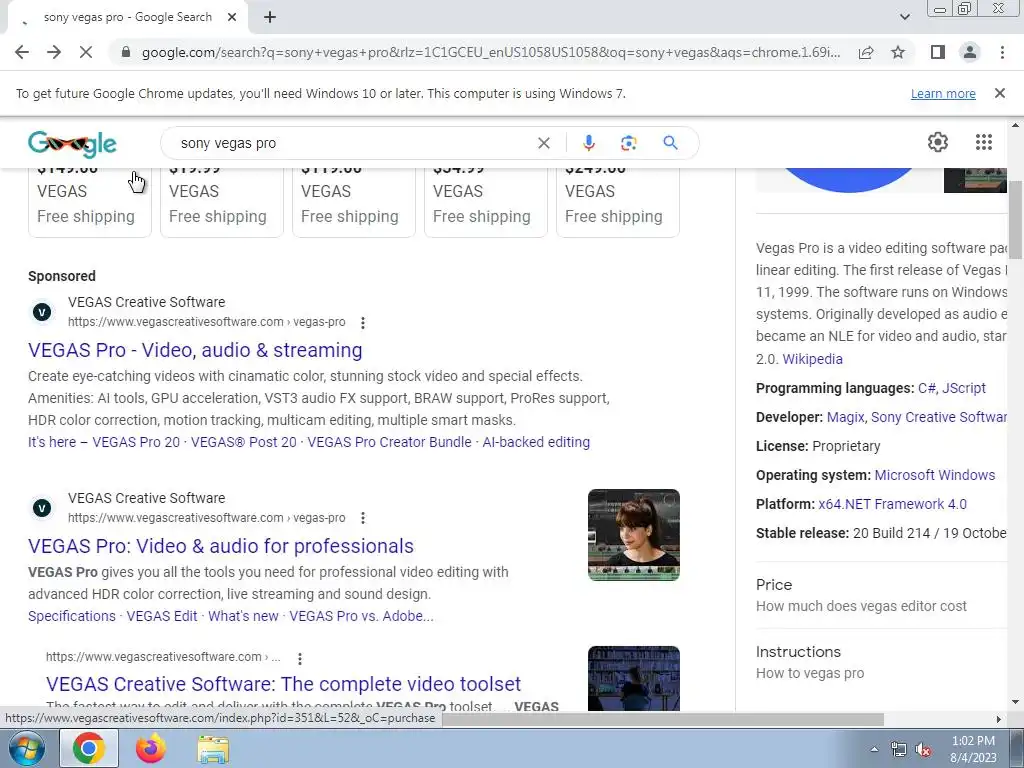Open the VEGAS Pro vs. Adobe sitelink
Image resolution: width=1024 pixels, height=768 pixels.
tap(361, 616)
